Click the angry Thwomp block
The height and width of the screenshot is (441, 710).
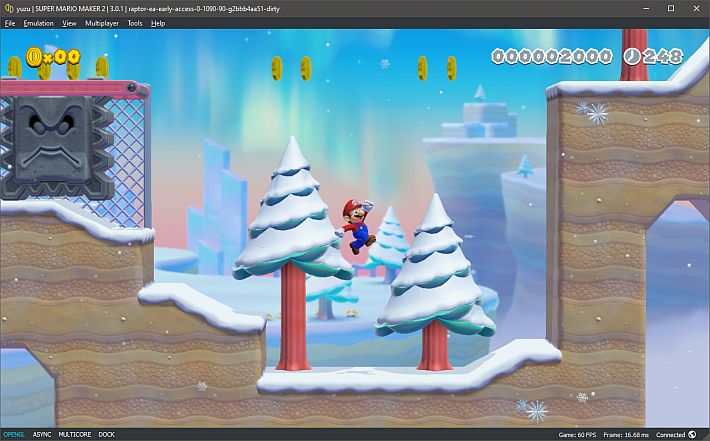[x=57, y=147]
